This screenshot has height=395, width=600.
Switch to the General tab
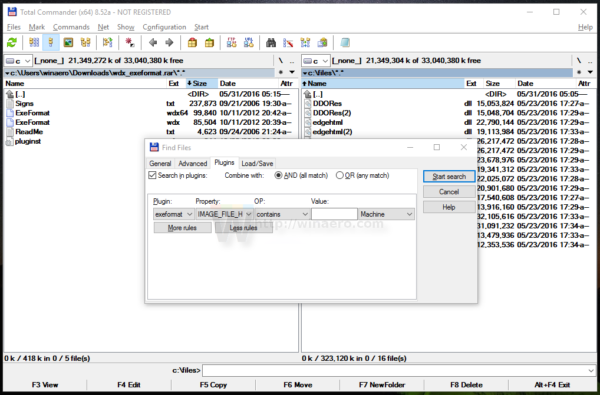(x=160, y=163)
